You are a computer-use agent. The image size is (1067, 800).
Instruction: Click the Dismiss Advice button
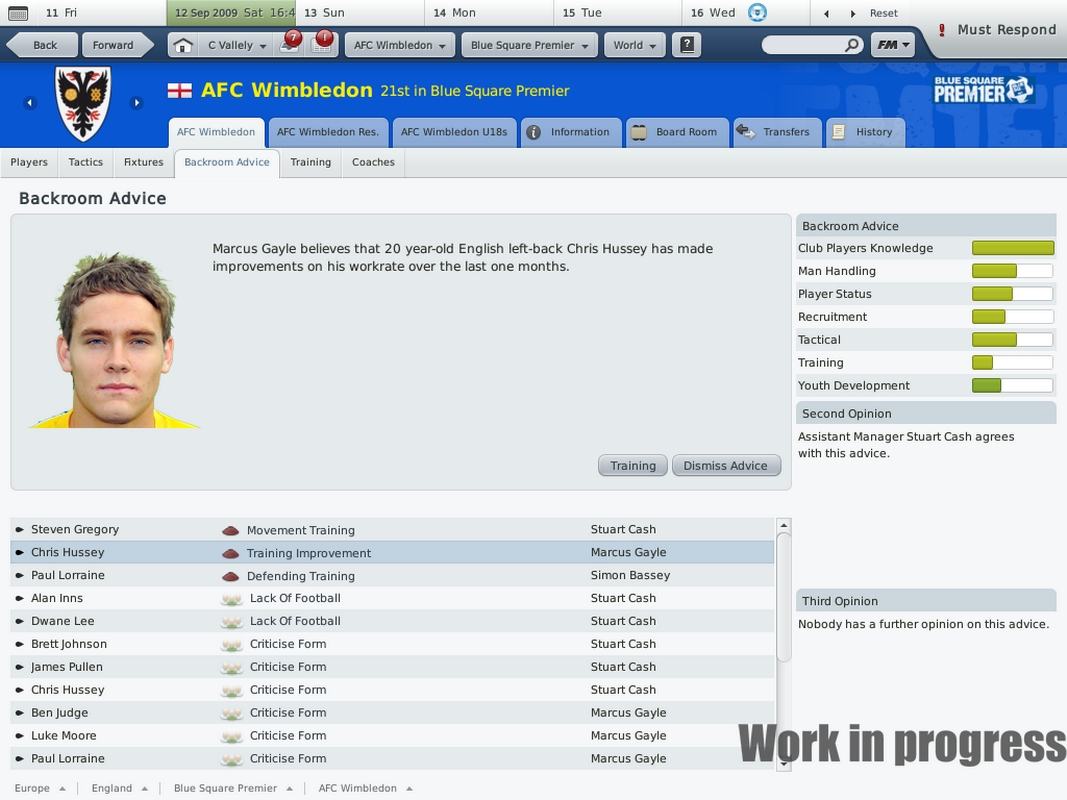tap(726, 466)
